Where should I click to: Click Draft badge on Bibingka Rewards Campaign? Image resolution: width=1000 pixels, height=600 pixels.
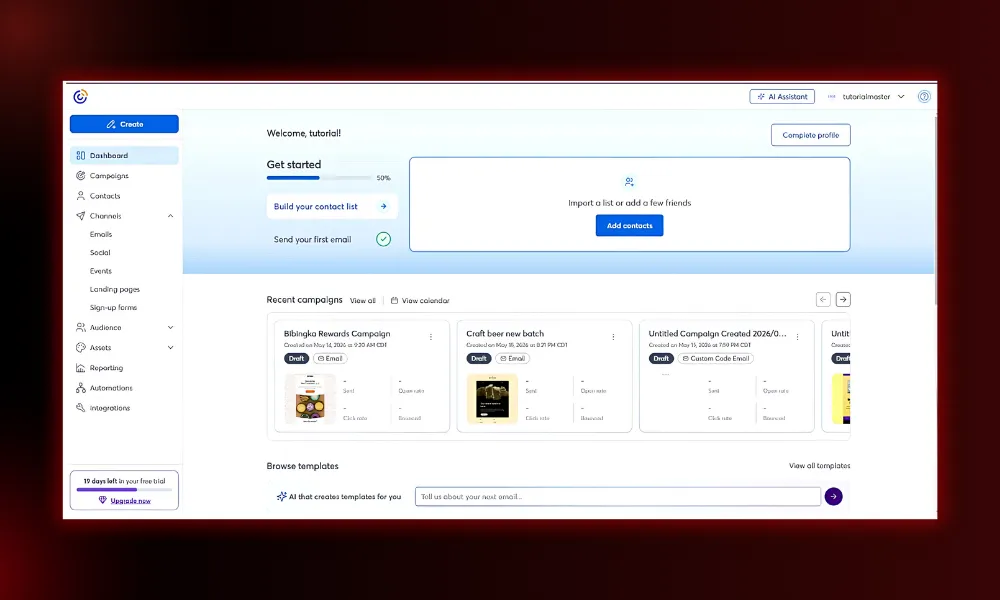point(297,358)
